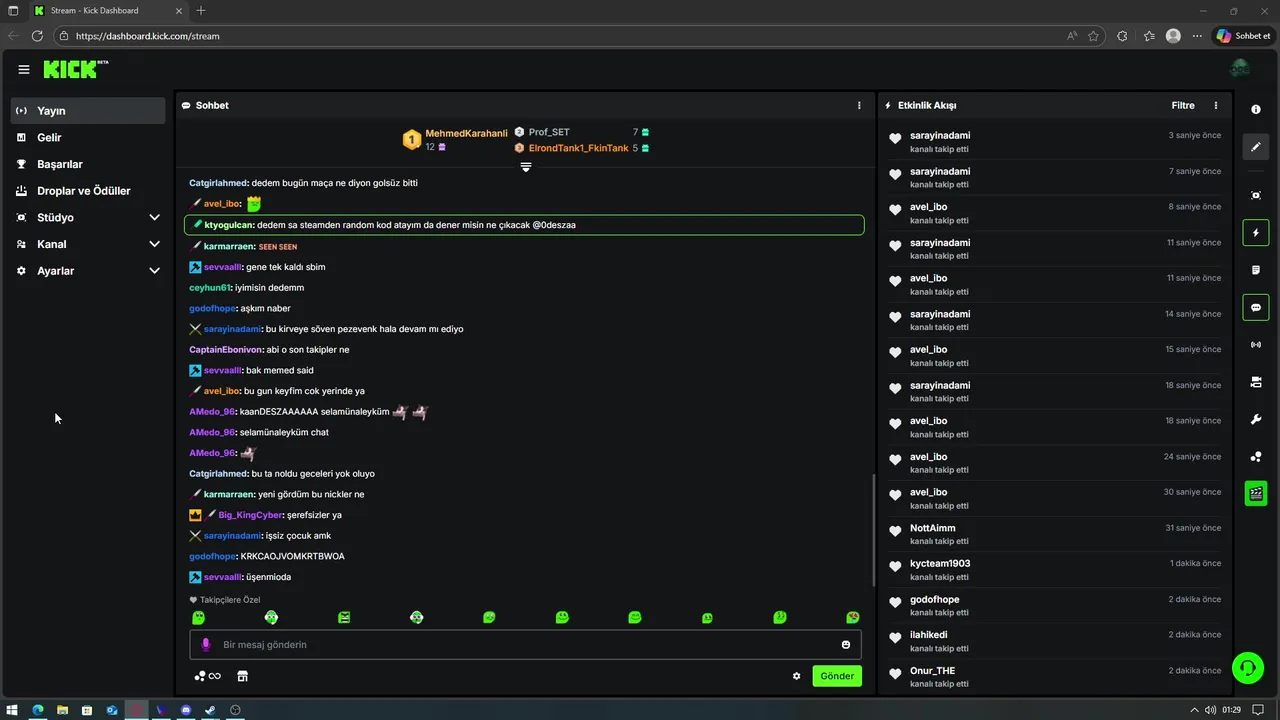Click Onur_THE in the activity feed
This screenshot has width=1280, height=720.
coord(932,671)
